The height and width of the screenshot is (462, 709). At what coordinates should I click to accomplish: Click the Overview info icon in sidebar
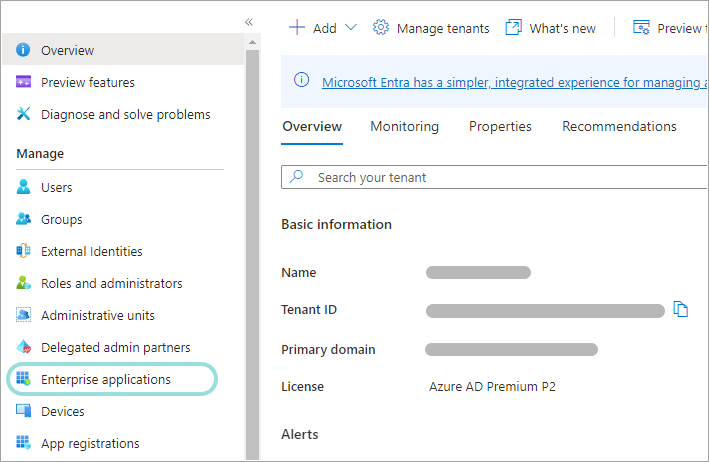click(x=23, y=50)
